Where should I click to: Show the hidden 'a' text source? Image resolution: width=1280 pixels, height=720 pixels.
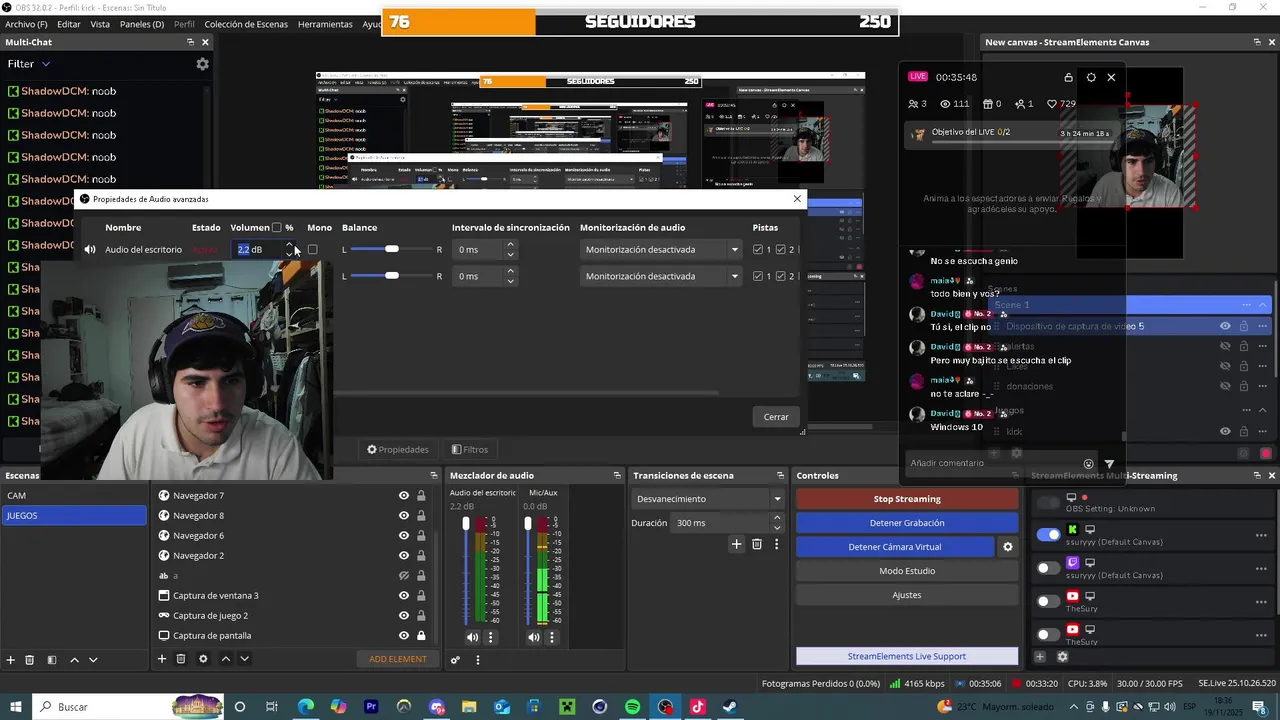tap(404, 576)
